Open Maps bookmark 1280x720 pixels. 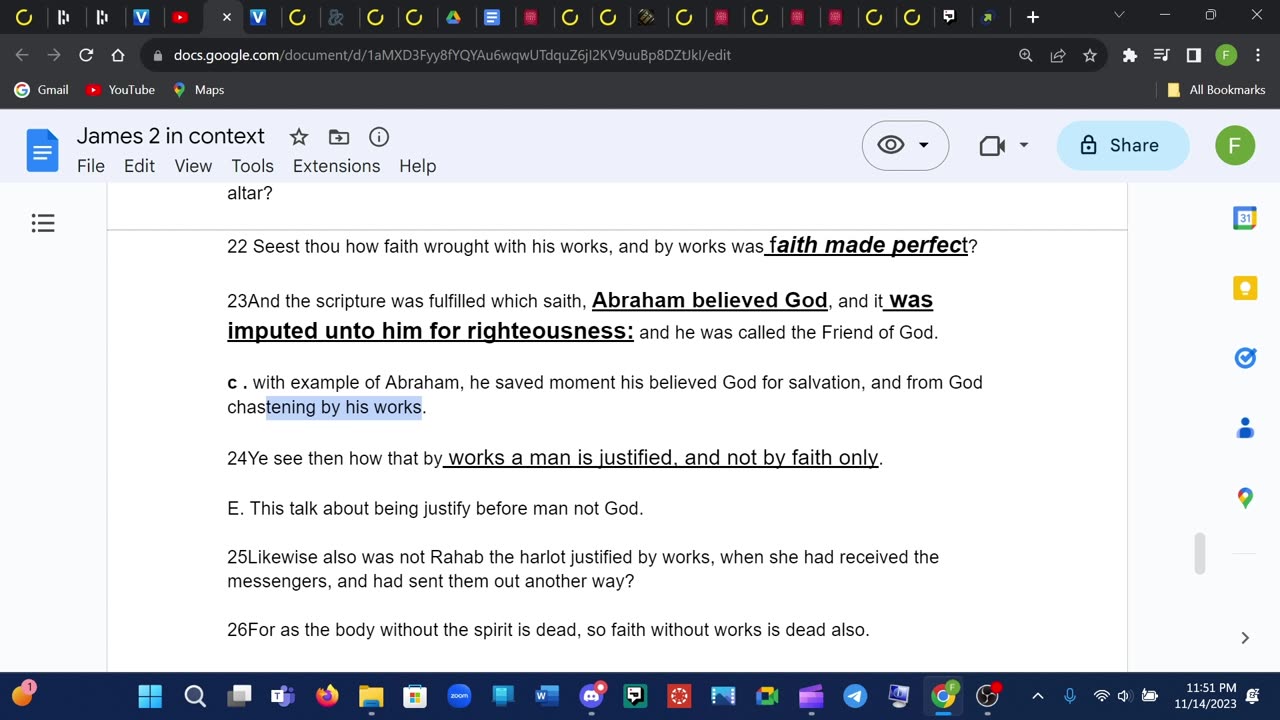[198, 90]
